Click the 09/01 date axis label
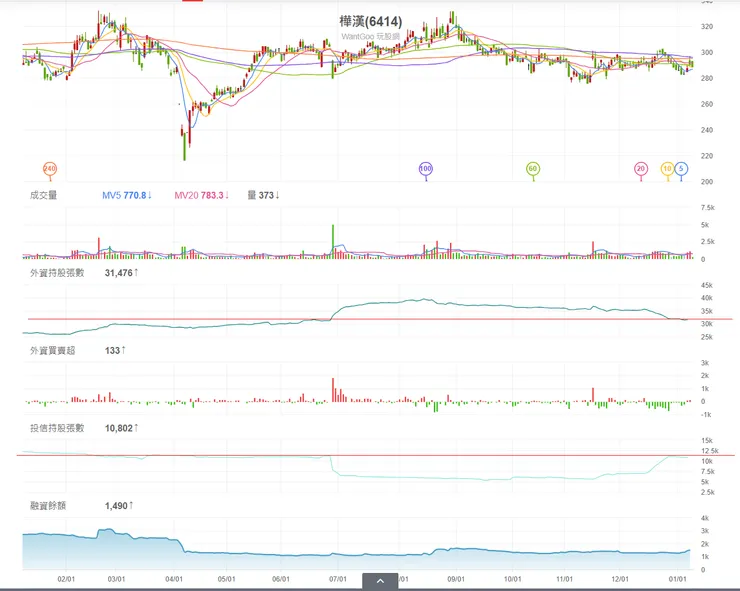740x591 pixels. [x=456, y=579]
